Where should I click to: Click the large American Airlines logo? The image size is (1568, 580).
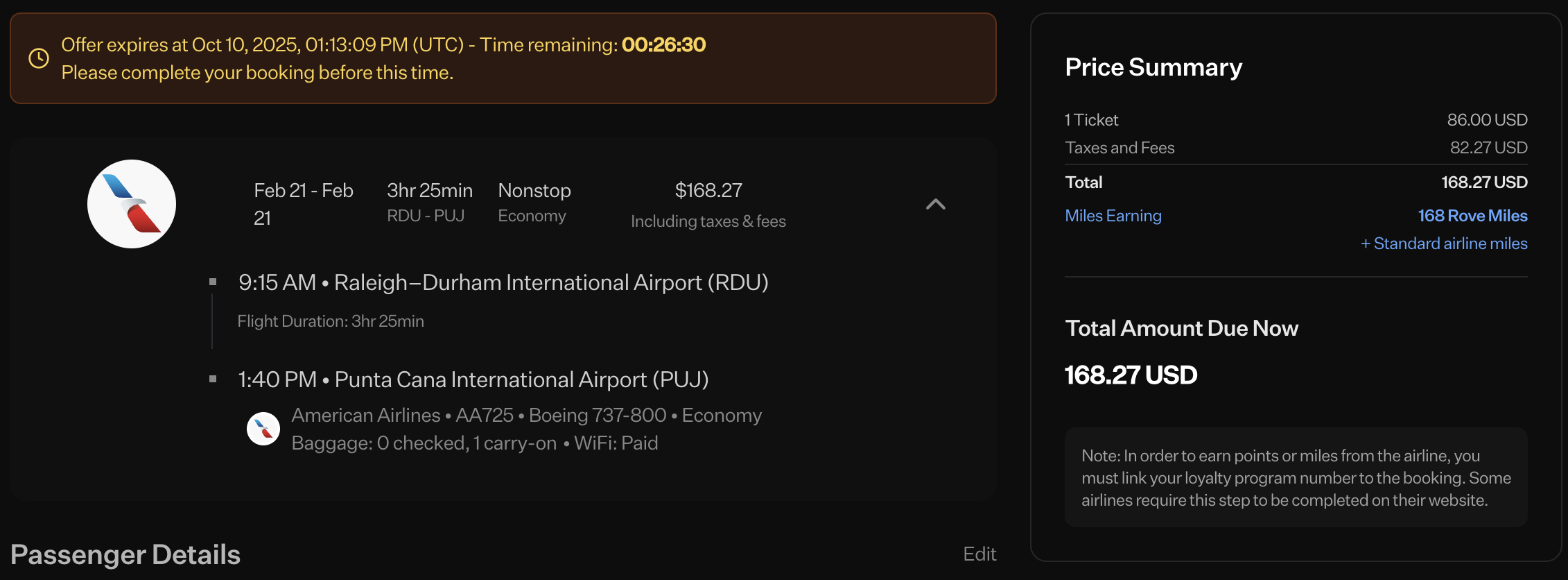[x=132, y=204]
